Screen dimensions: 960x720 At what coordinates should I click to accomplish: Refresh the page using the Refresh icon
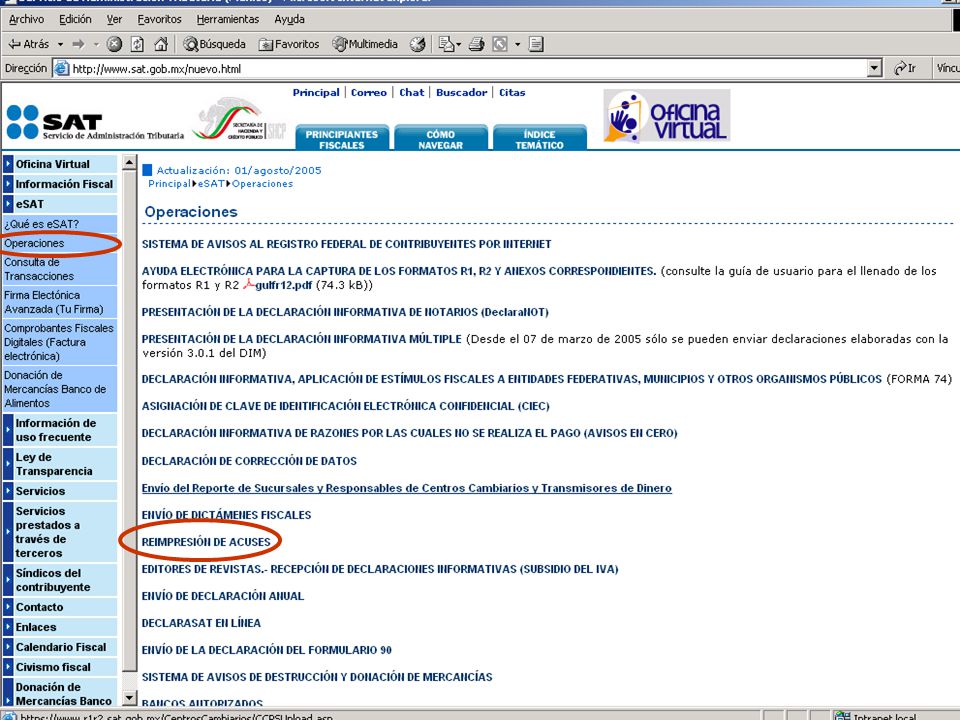(138, 44)
